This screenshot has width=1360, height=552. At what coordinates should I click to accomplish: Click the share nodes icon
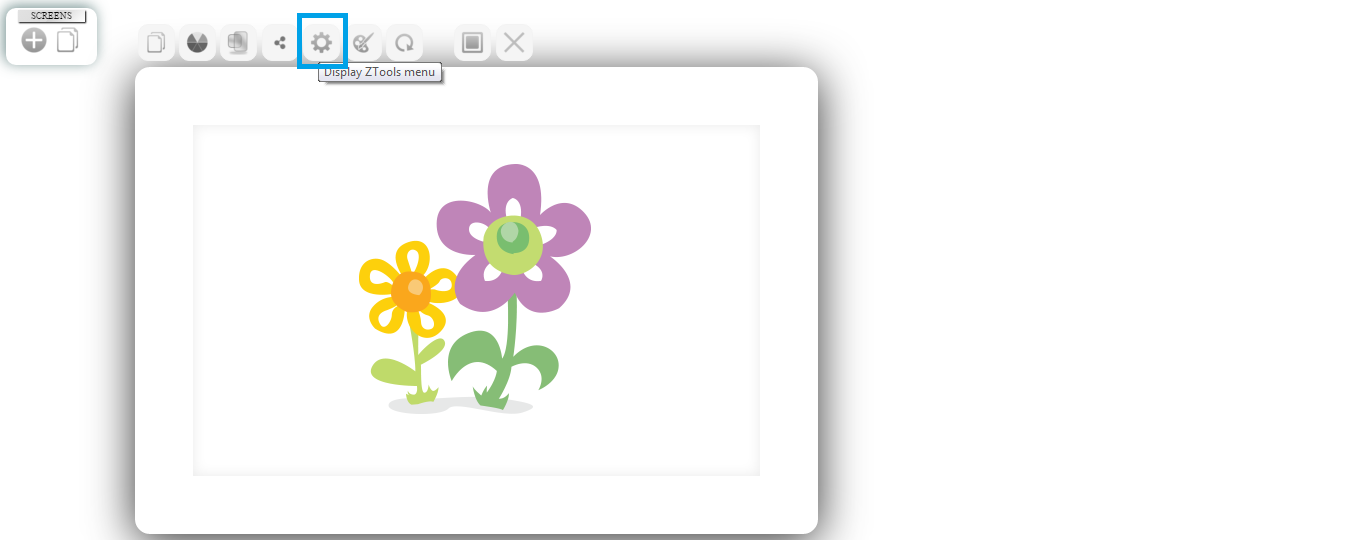tap(280, 43)
